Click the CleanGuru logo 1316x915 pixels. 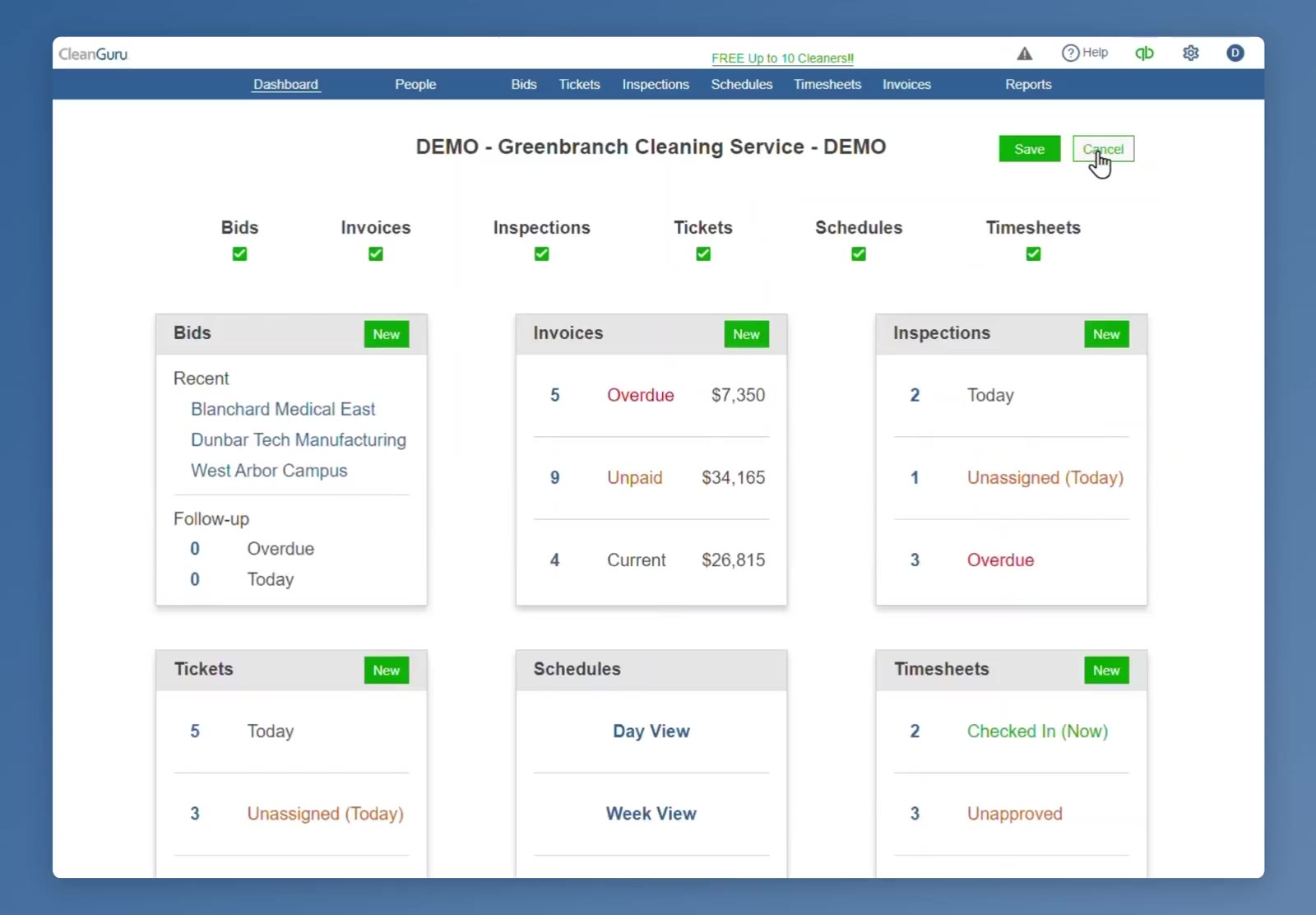94,54
